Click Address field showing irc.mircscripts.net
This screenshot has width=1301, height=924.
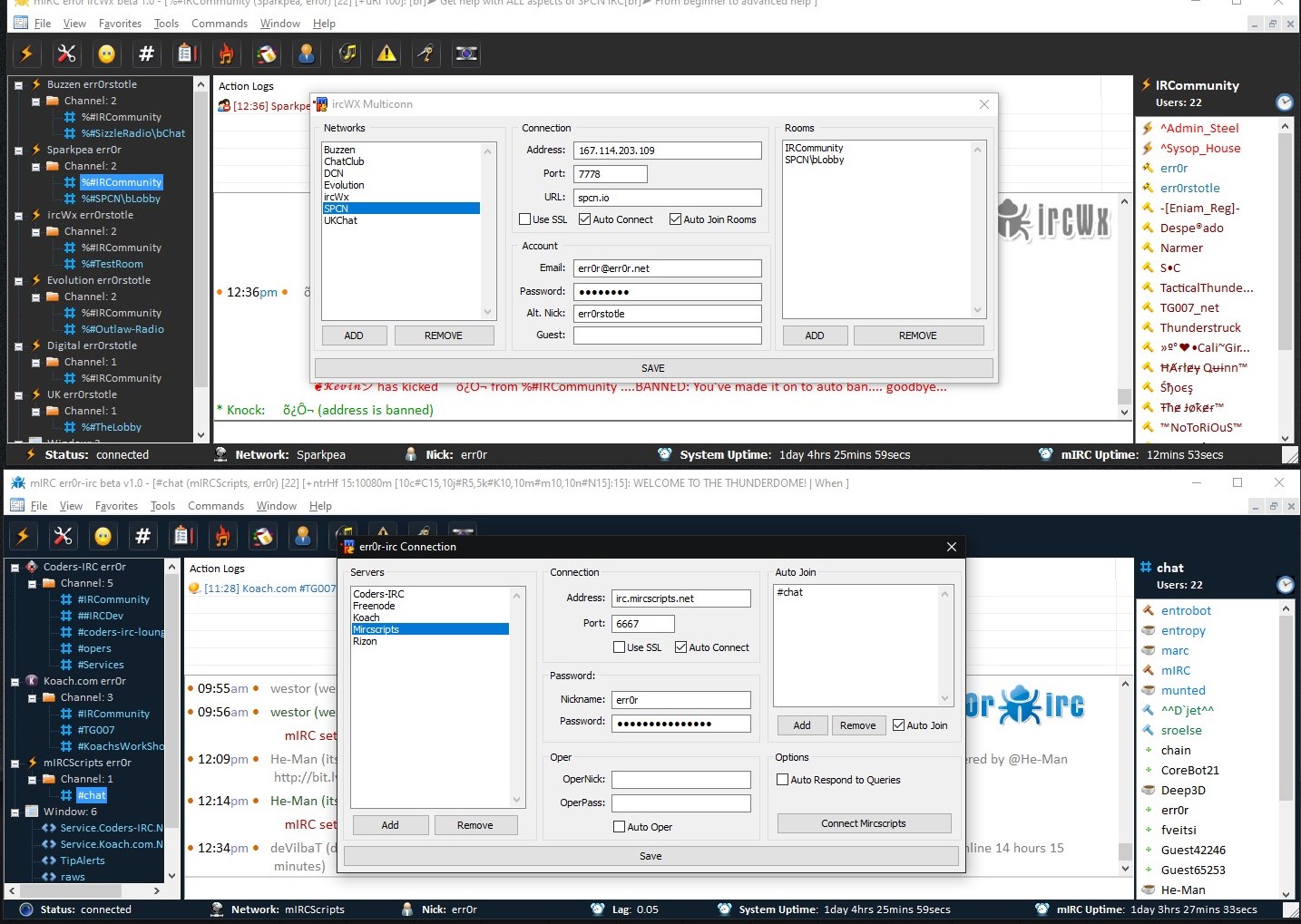tap(681, 598)
